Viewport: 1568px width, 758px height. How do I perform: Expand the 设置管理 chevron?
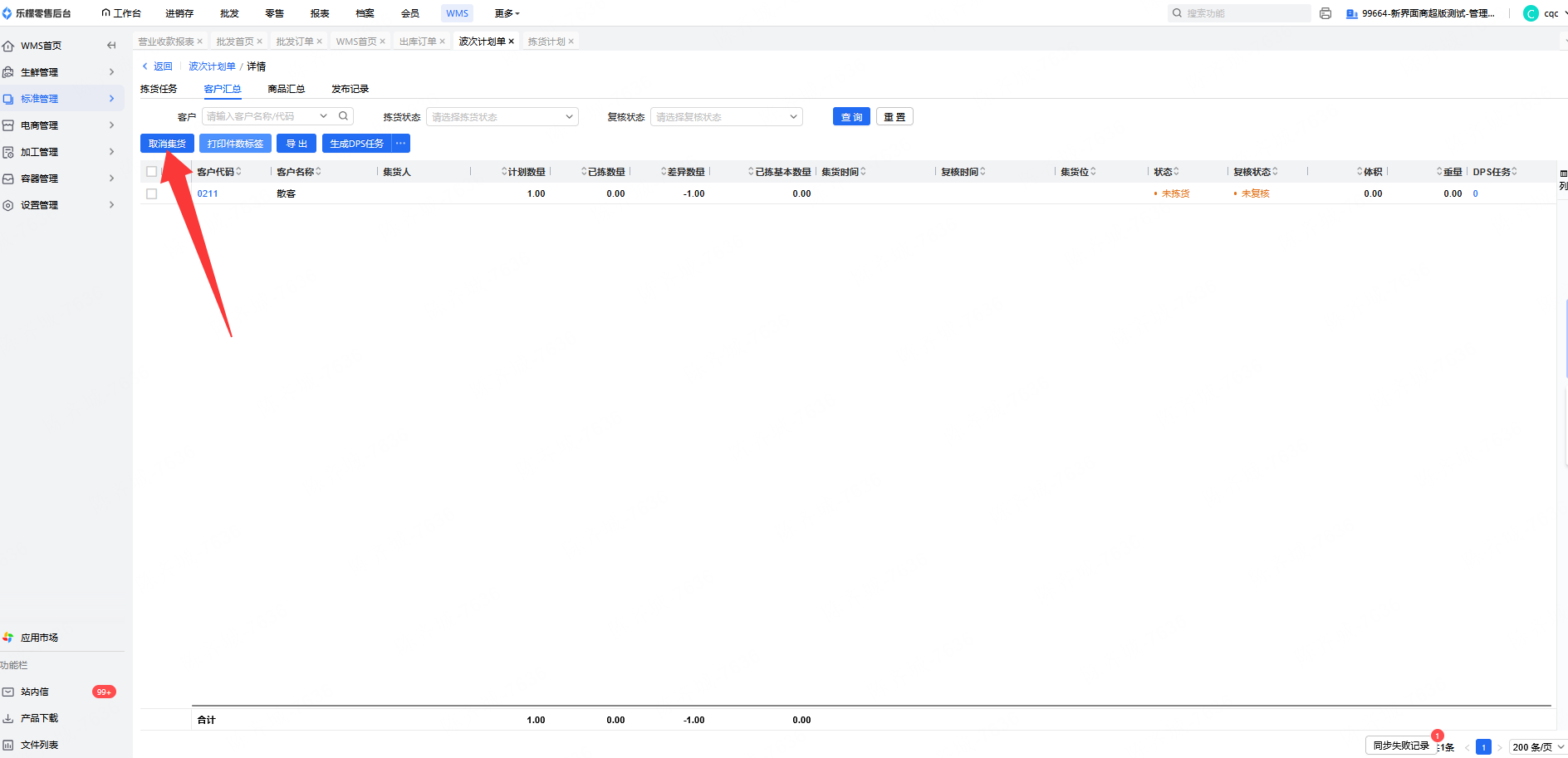pos(111,205)
